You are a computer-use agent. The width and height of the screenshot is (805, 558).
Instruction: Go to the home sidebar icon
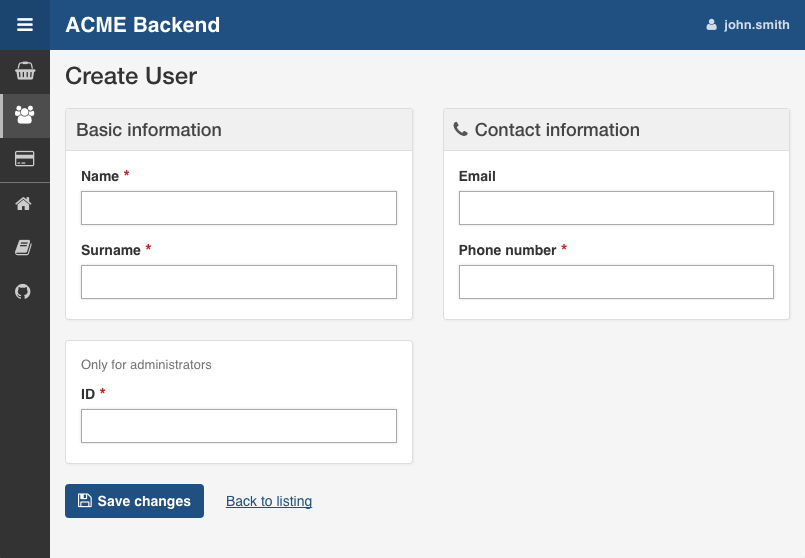24,204
